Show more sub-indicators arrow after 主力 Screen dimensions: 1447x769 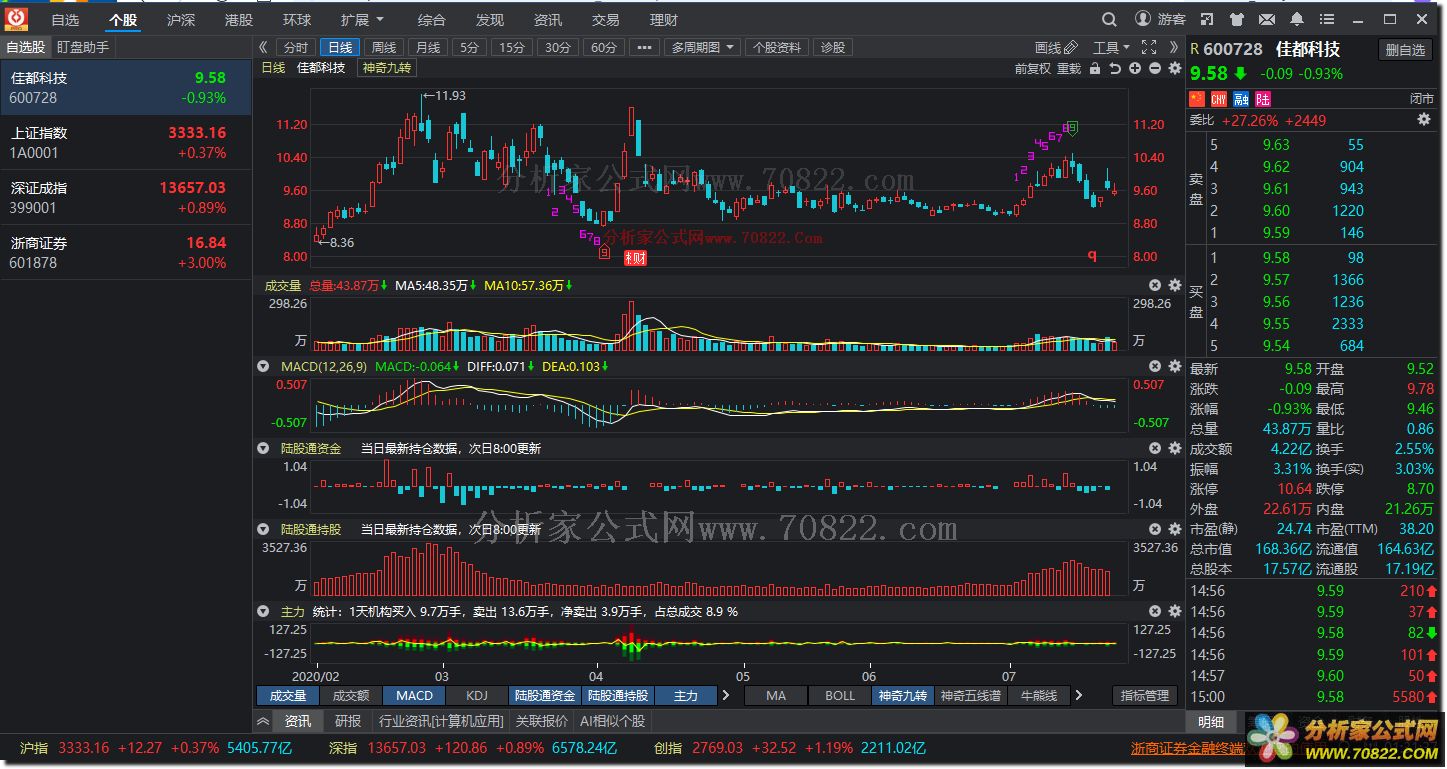pyautogui.click(x=726, y=696)
